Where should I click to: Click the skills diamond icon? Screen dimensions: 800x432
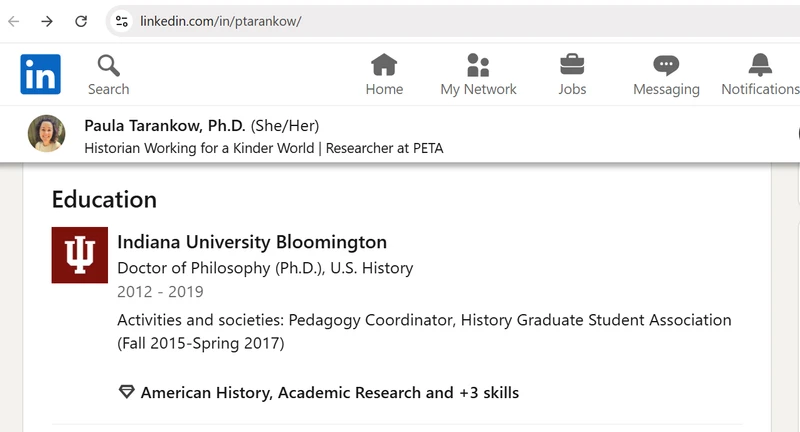tap(127, 392)
